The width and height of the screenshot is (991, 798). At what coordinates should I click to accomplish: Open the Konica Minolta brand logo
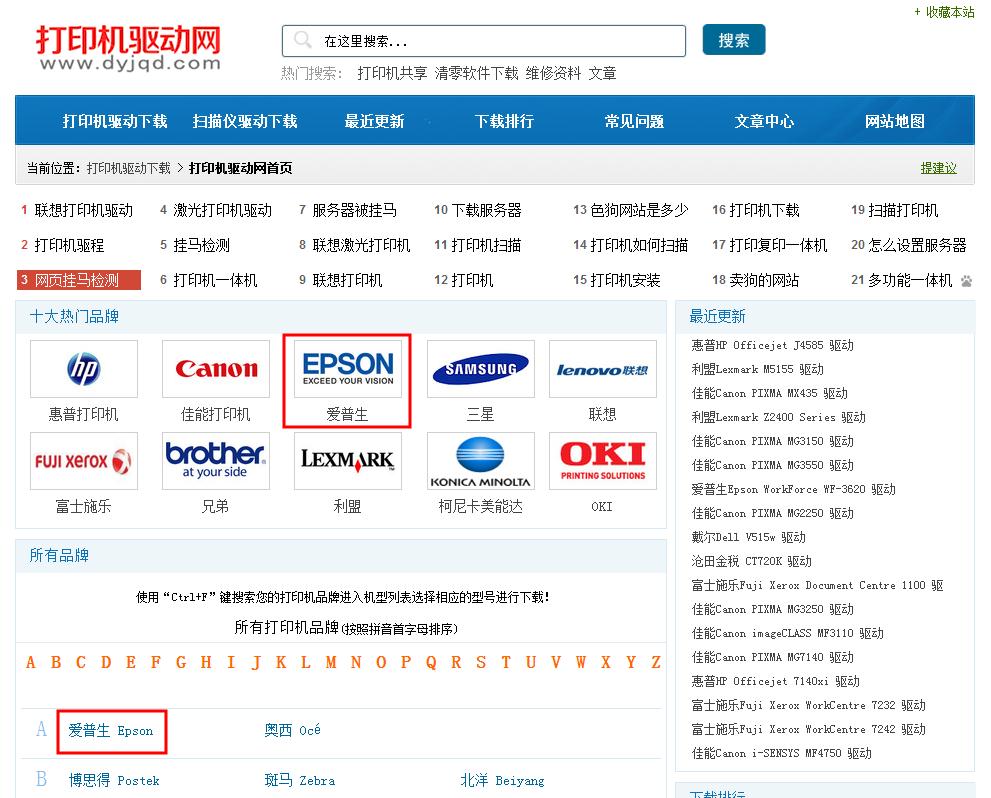(480, 461)
